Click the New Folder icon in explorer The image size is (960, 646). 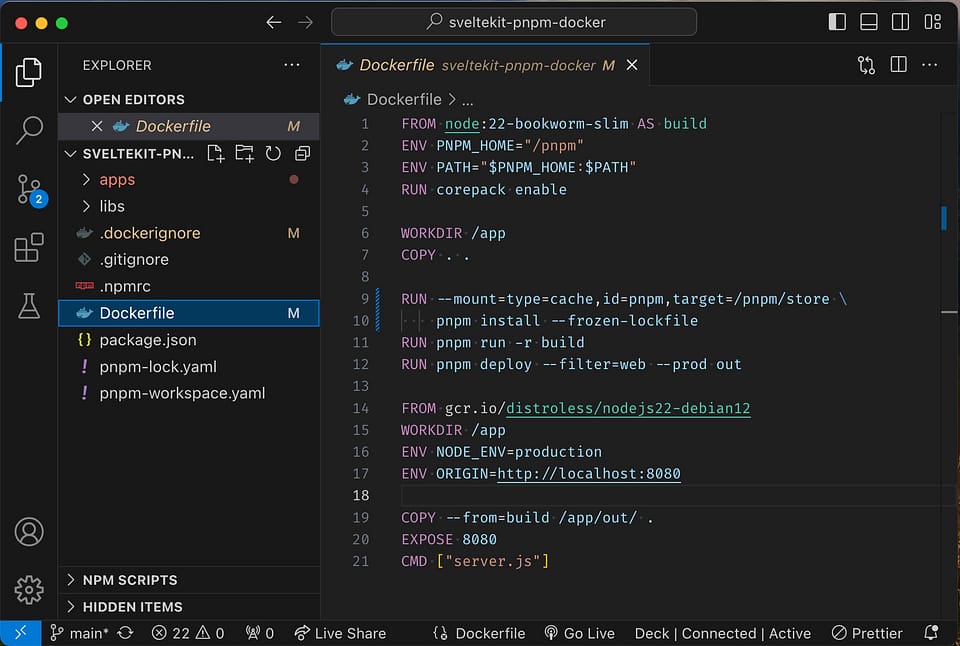point(244,153)
